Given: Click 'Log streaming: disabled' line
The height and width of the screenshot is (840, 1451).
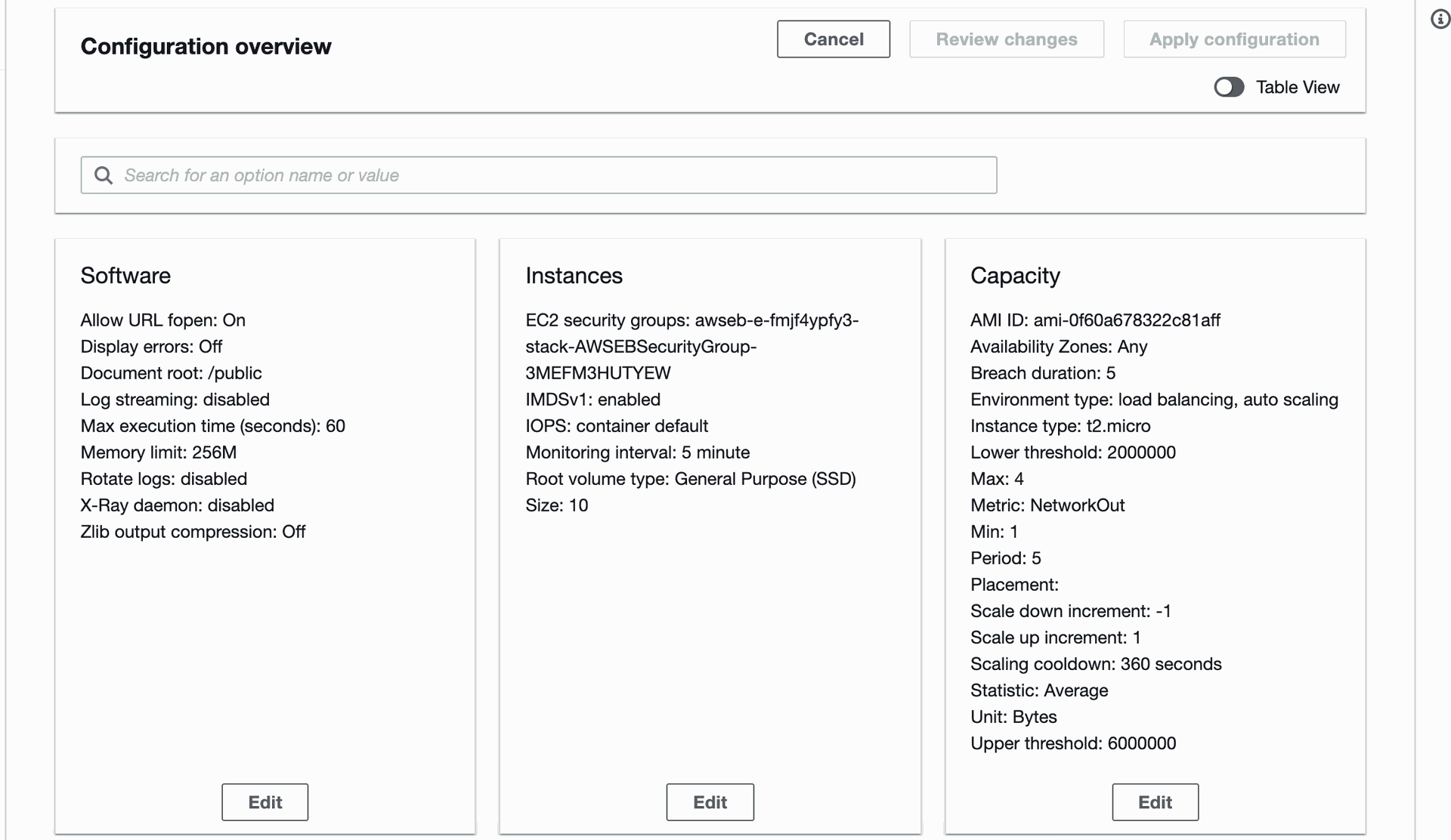Looking at the screenshot, I should pos(175,400).
